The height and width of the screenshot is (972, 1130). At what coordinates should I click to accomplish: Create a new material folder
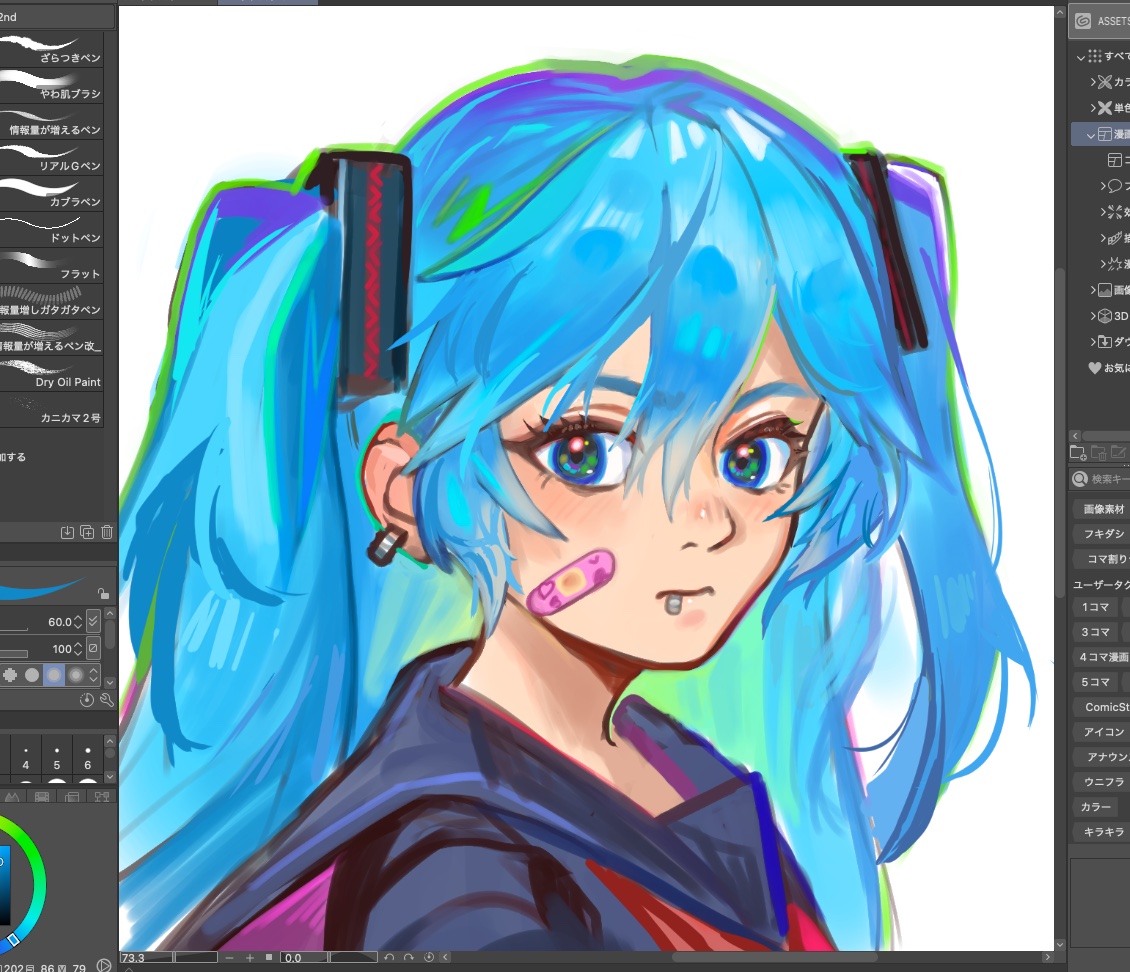pos(1078,452)
